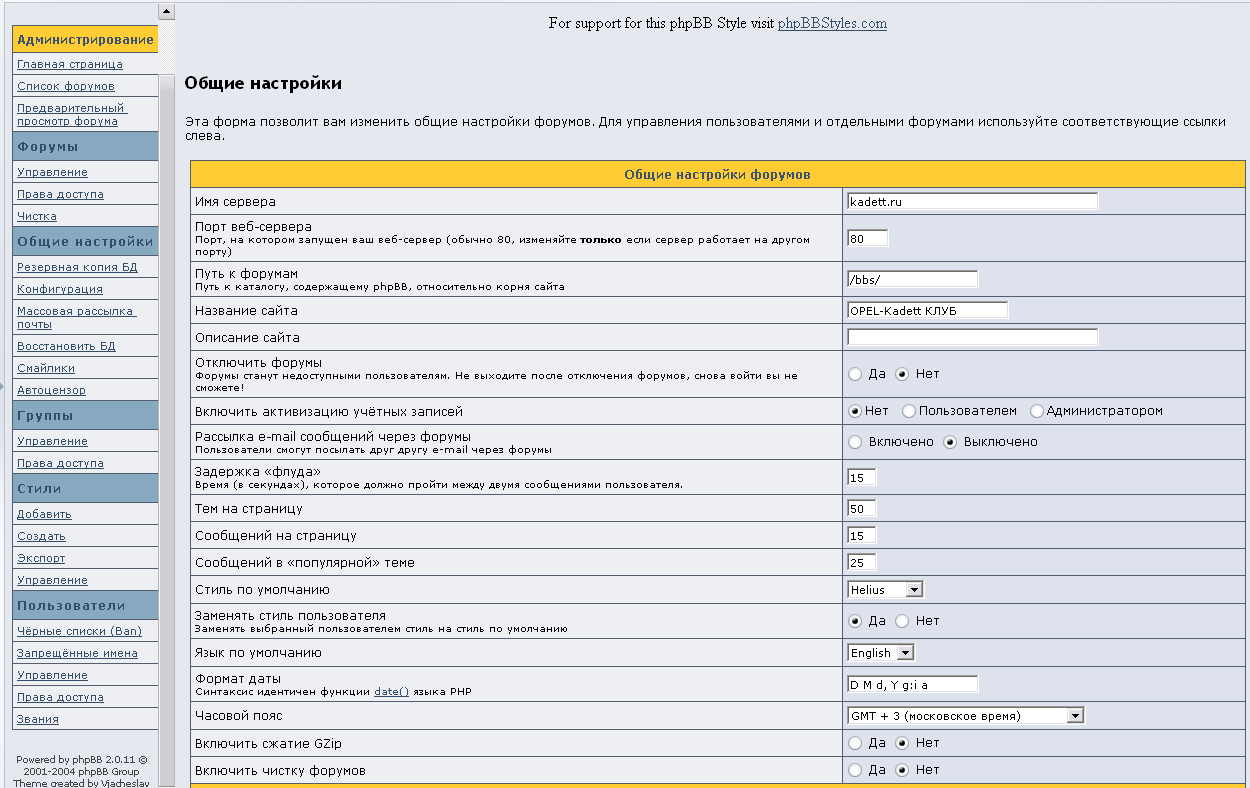
Task: Click the flood delay (Задержка «флуда») field
Action: [861, 477]
